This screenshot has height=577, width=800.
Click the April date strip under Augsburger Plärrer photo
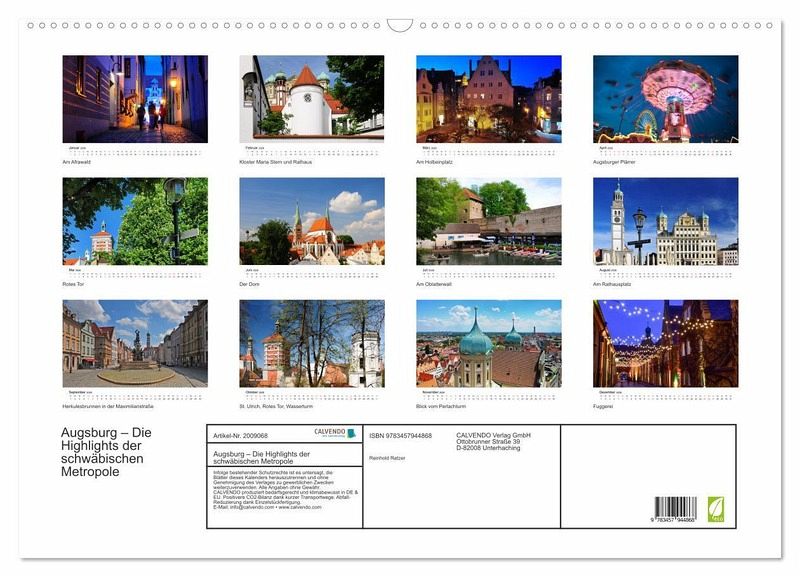(x=666, y=151)
